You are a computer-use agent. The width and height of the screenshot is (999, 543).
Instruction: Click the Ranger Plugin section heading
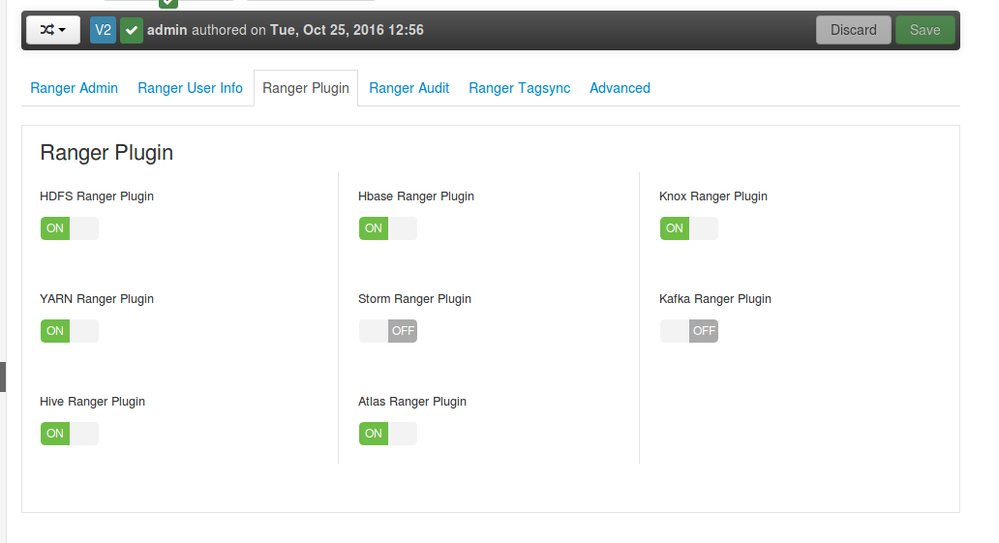[106, 153]
